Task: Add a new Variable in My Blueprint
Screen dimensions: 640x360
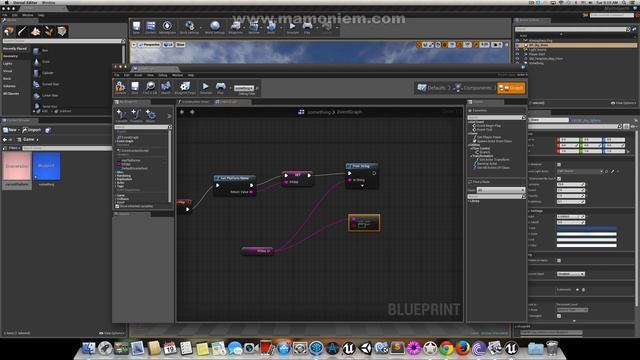Action: 121,116
